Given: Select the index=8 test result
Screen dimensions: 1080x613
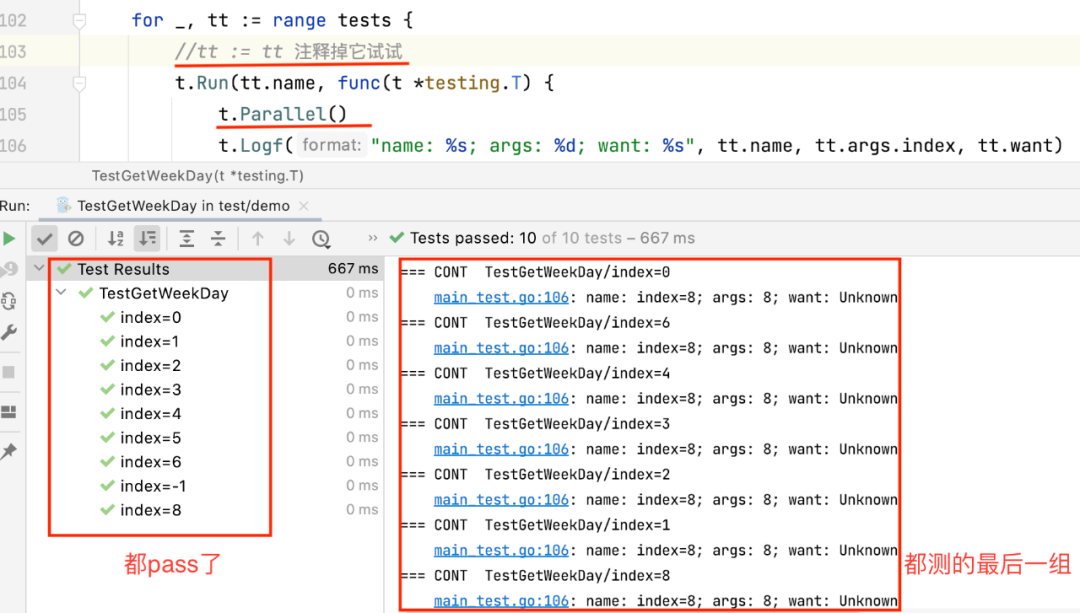Looking at the screenshot, I should pyautogui.click(x=150, y=511).
